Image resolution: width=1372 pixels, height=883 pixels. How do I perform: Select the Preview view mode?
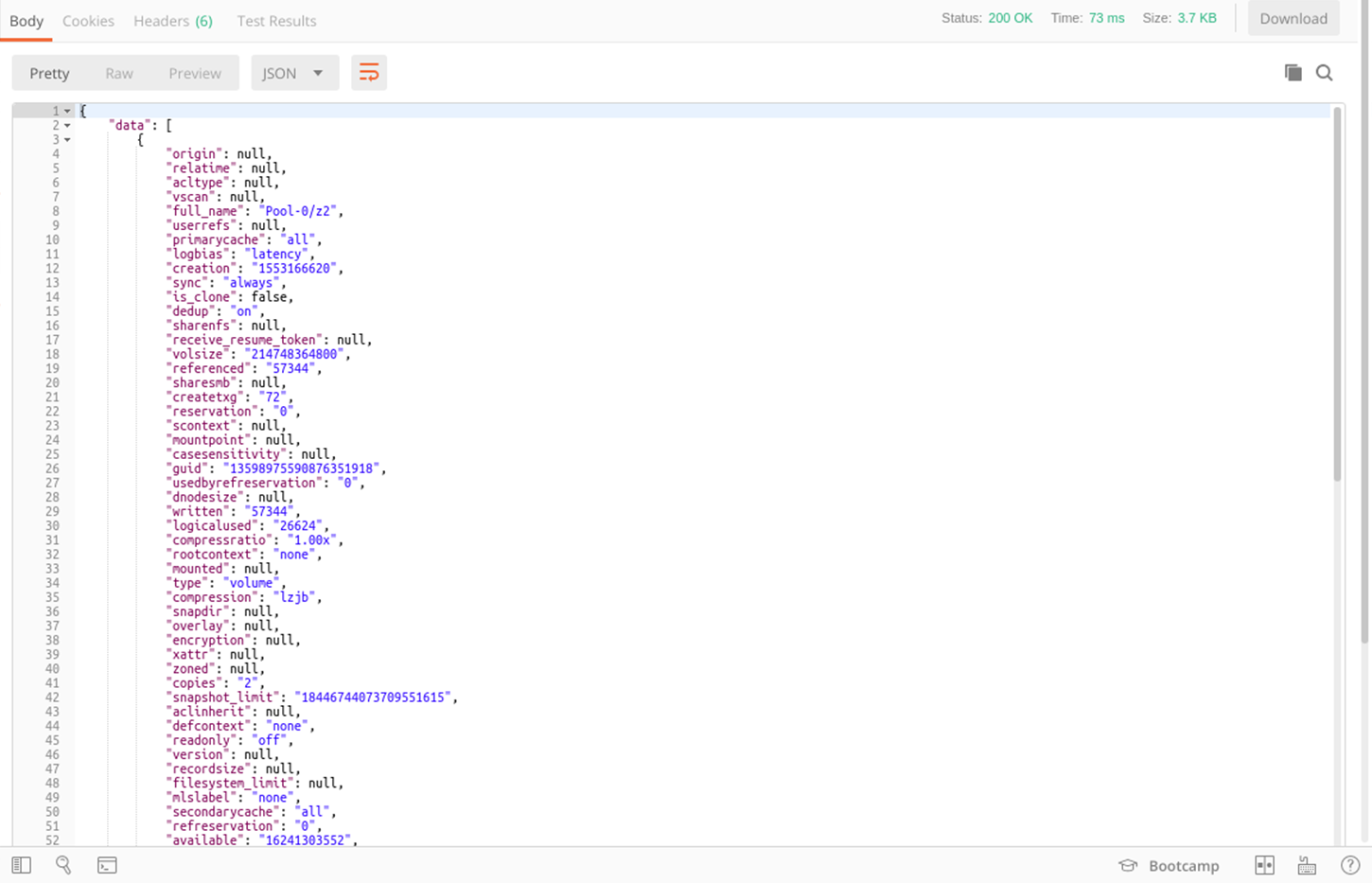(195, 73)
